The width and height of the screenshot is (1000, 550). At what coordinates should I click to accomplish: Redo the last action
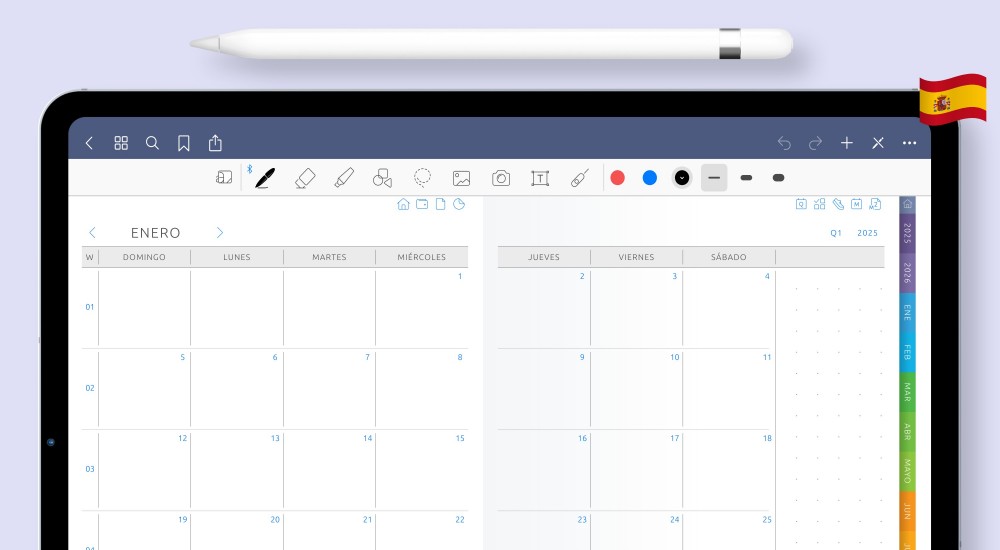(x=815, y=143)
